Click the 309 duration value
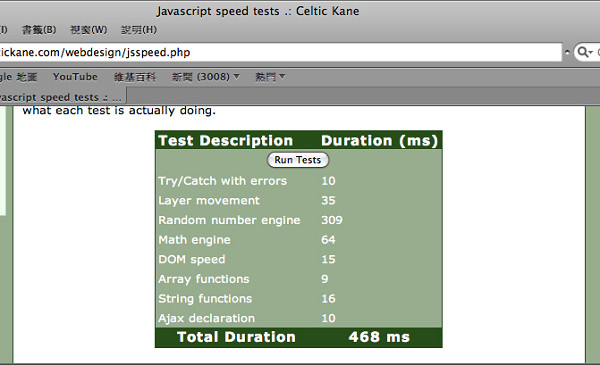Viewport: 600px width, 365px height. (x=332, y=220)
